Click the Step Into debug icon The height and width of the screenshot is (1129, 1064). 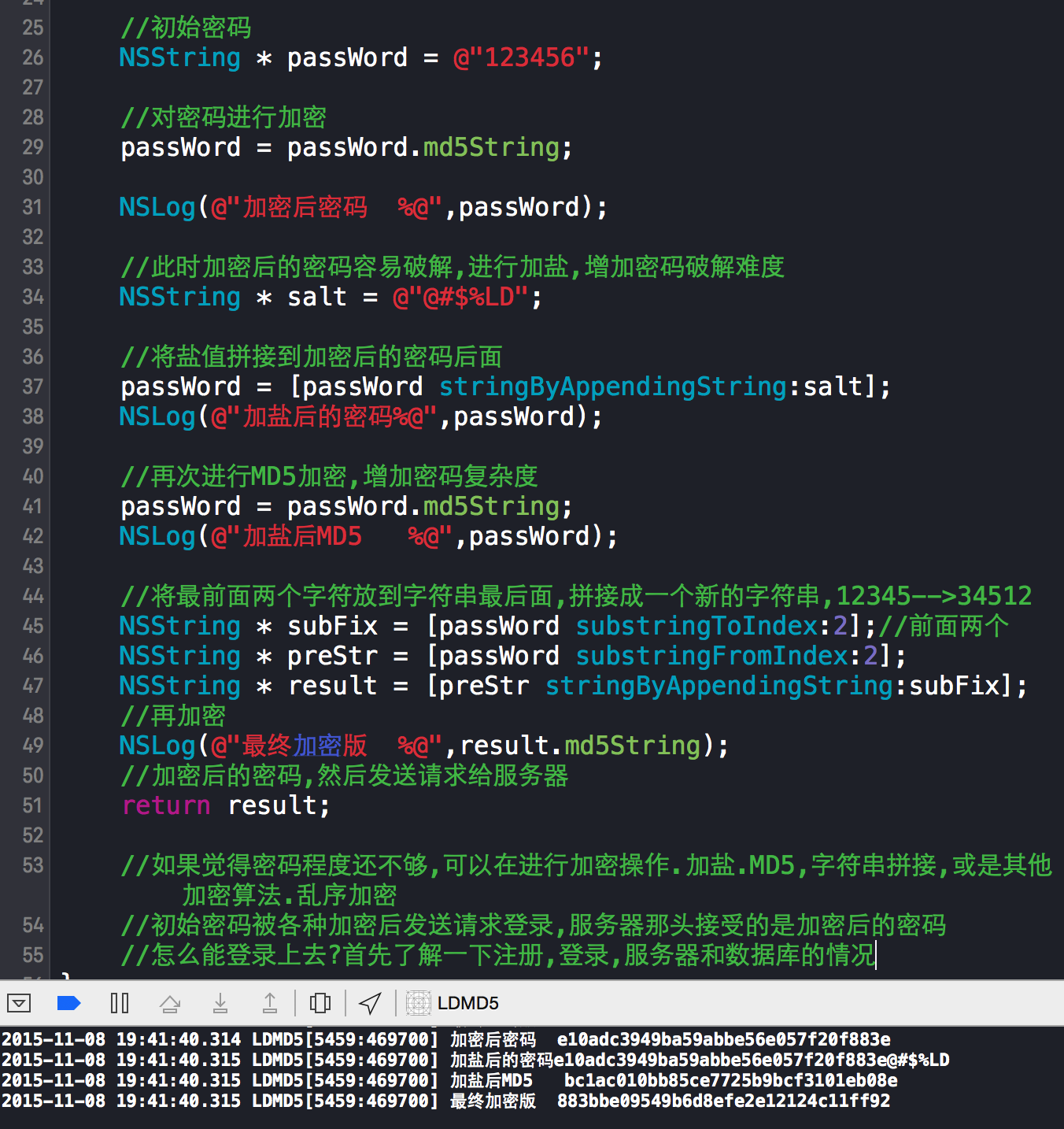click(220, 1003)
